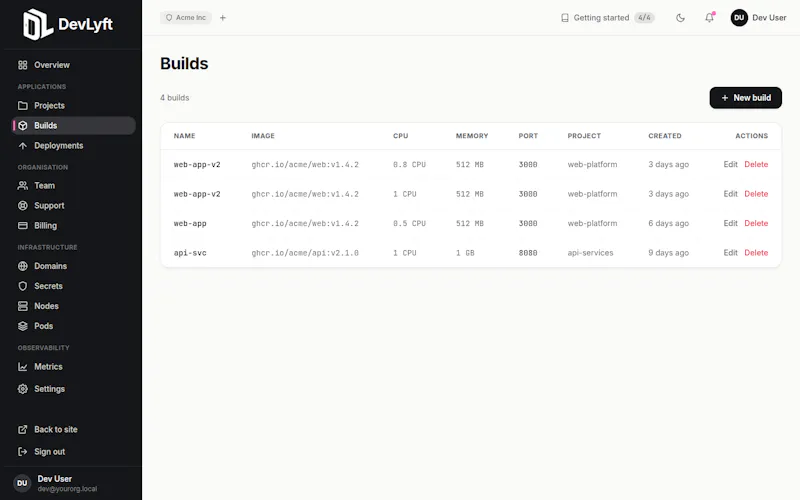This screenshot has width=800, height=500.
Task: Click the Builds cube icon
Action: [22, 126]
